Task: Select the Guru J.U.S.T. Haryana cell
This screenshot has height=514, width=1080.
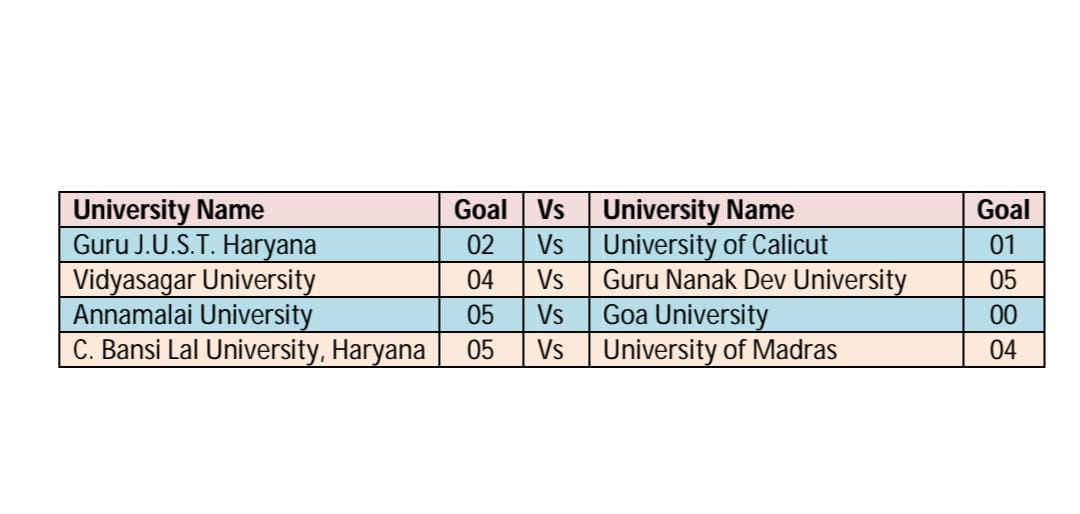Action: [249, 245]
